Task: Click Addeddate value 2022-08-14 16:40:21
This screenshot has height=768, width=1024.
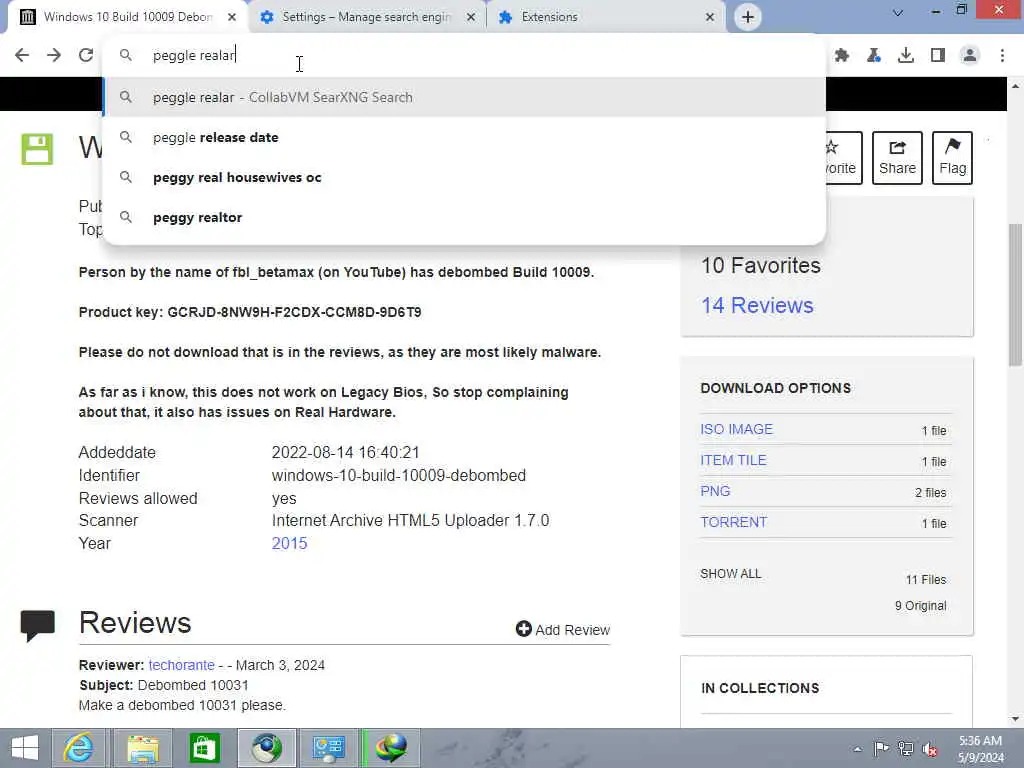Action: point(345,453)
